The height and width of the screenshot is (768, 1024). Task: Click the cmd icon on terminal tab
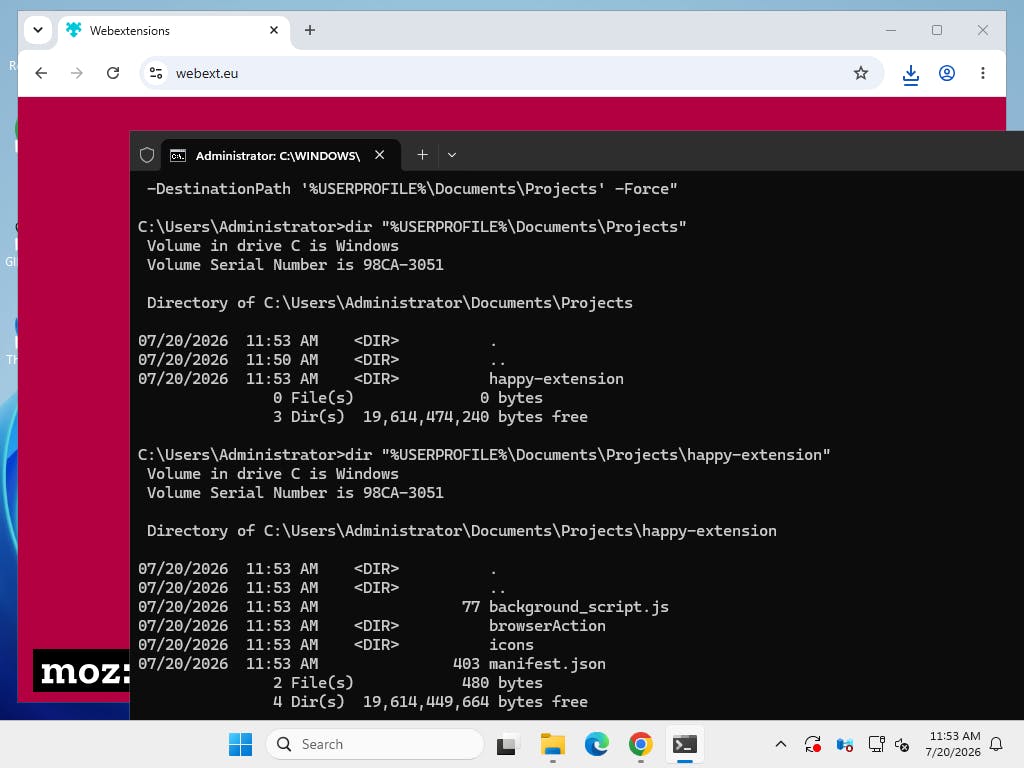(x=178, y=155)
